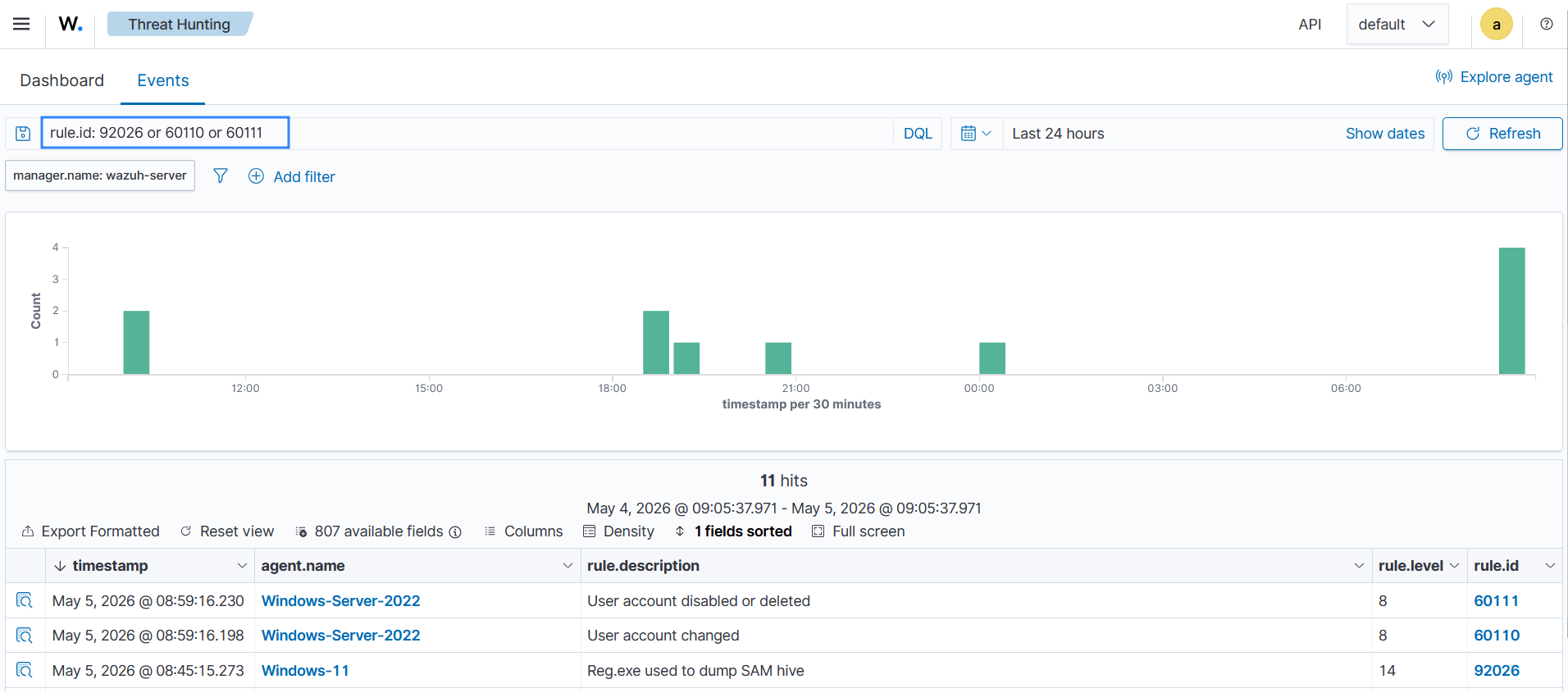Open the Windows-11 agent link
Image resolution: width=1568 pixels, height=693 pixels.
tap(305, 670)
